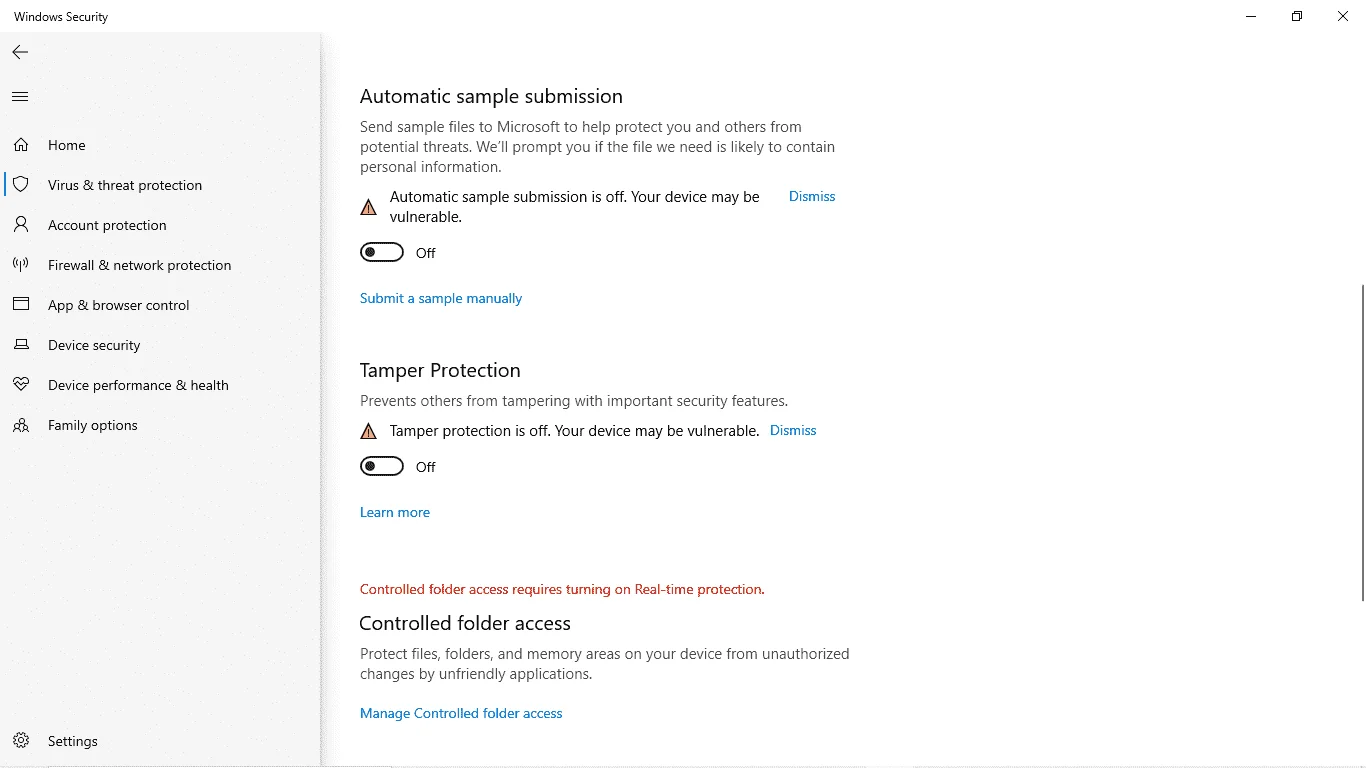
Task: Click the Home house icon
Action: (21, 145)
